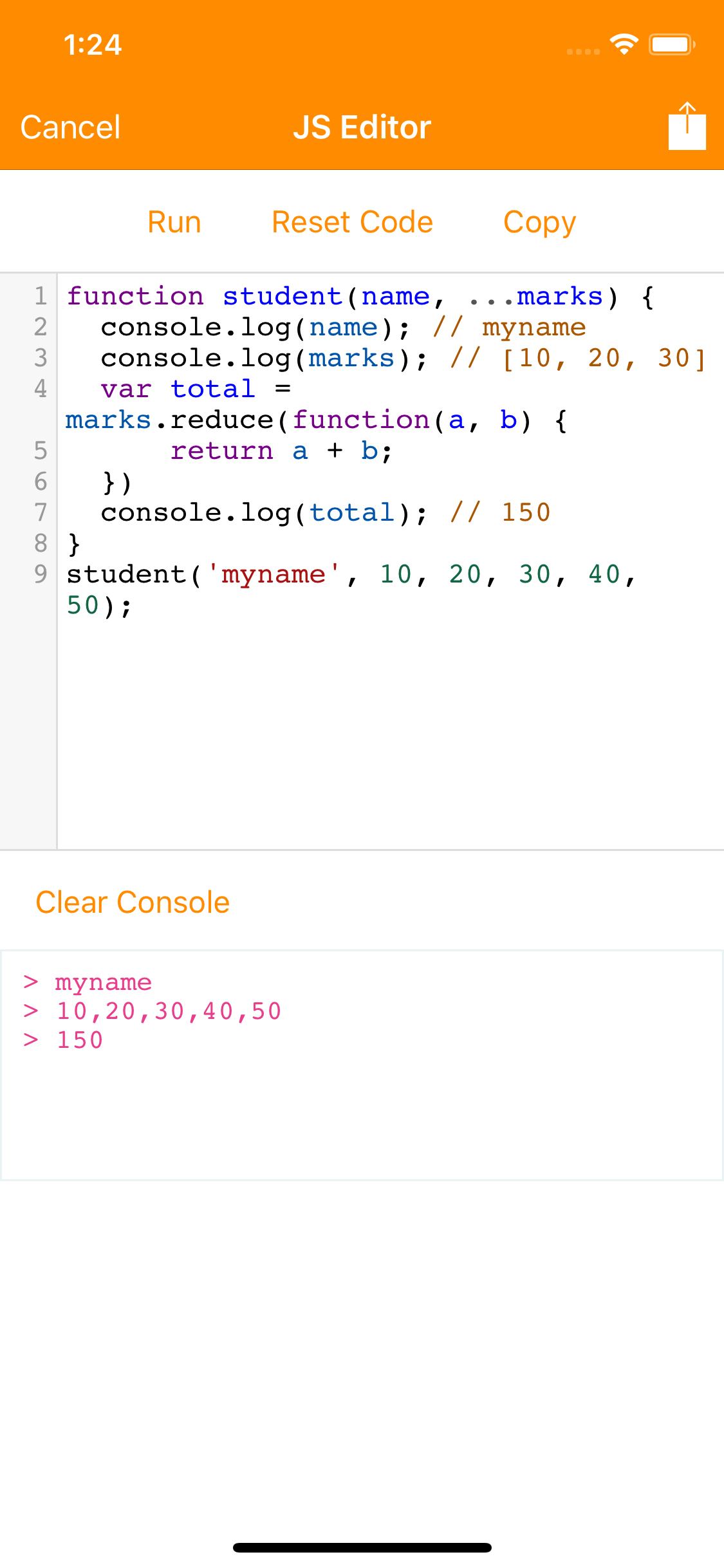Image resolution: width=724 pixels, height=1568 pixels.
Task: Tap the battery status icon
Action: coord(672,44)
